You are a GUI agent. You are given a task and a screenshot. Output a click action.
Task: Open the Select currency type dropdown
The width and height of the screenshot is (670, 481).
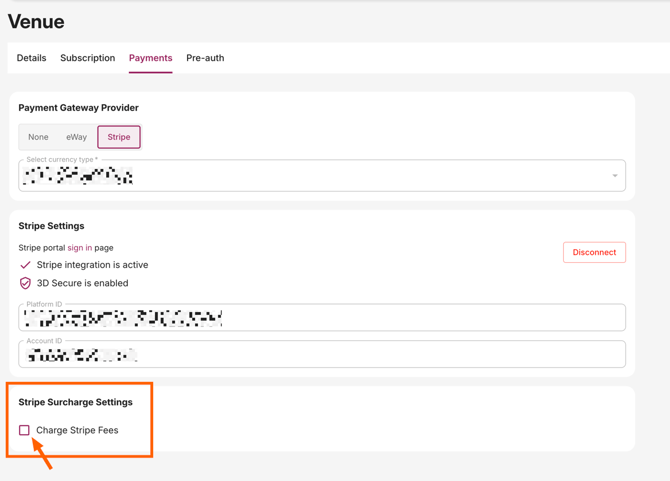[x=320, y=176]
